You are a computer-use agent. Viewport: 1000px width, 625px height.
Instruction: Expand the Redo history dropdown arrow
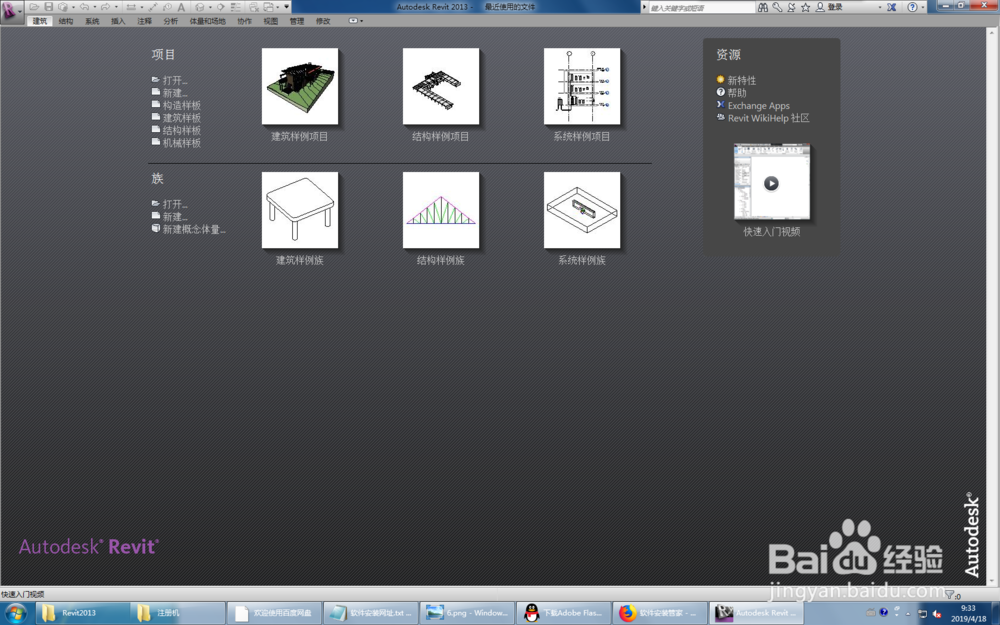point(117,7)
